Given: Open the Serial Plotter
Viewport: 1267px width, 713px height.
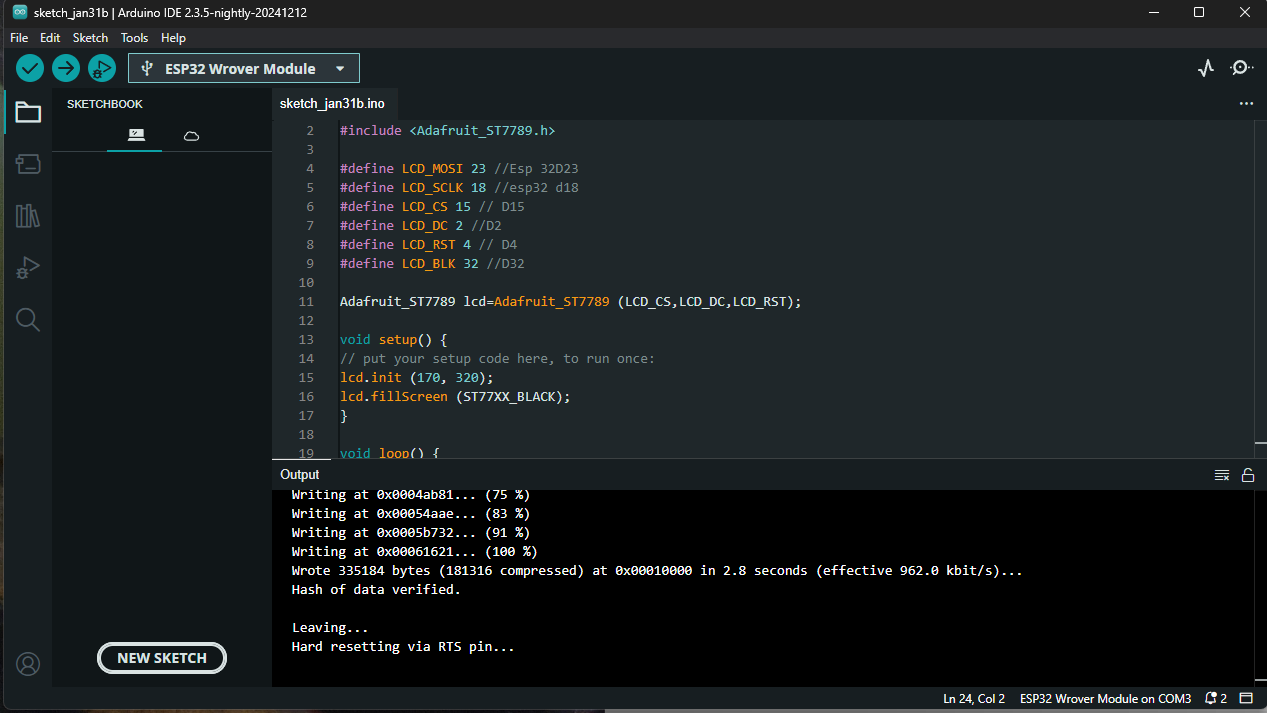Looking at the screenshot, I should [x=1206, y=68].
